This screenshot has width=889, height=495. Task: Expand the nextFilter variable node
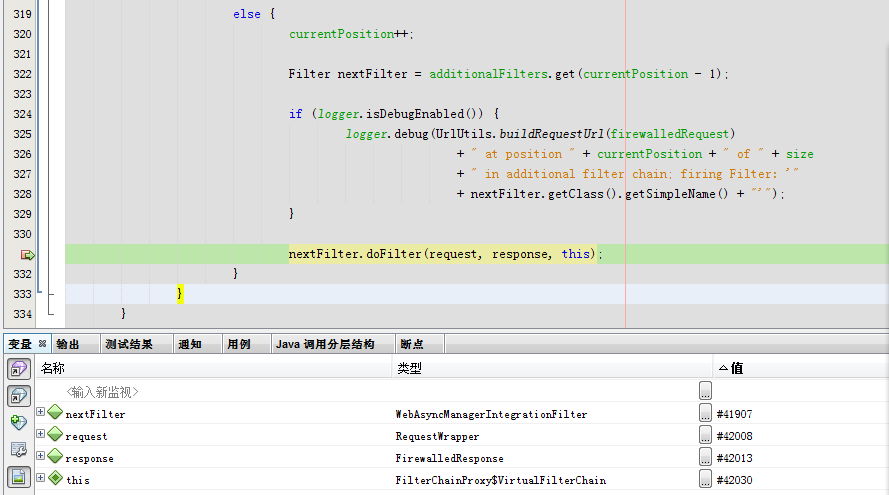pyautogui.click(x=40, y=412)
